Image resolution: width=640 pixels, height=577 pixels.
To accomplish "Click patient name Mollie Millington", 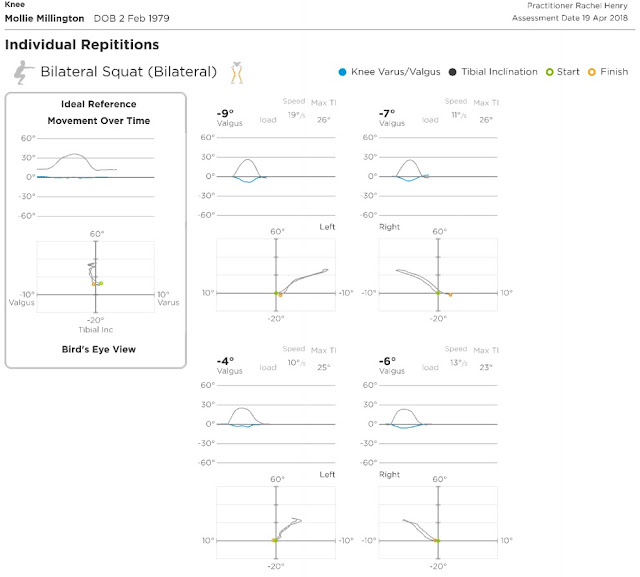I will coord(44,18).
